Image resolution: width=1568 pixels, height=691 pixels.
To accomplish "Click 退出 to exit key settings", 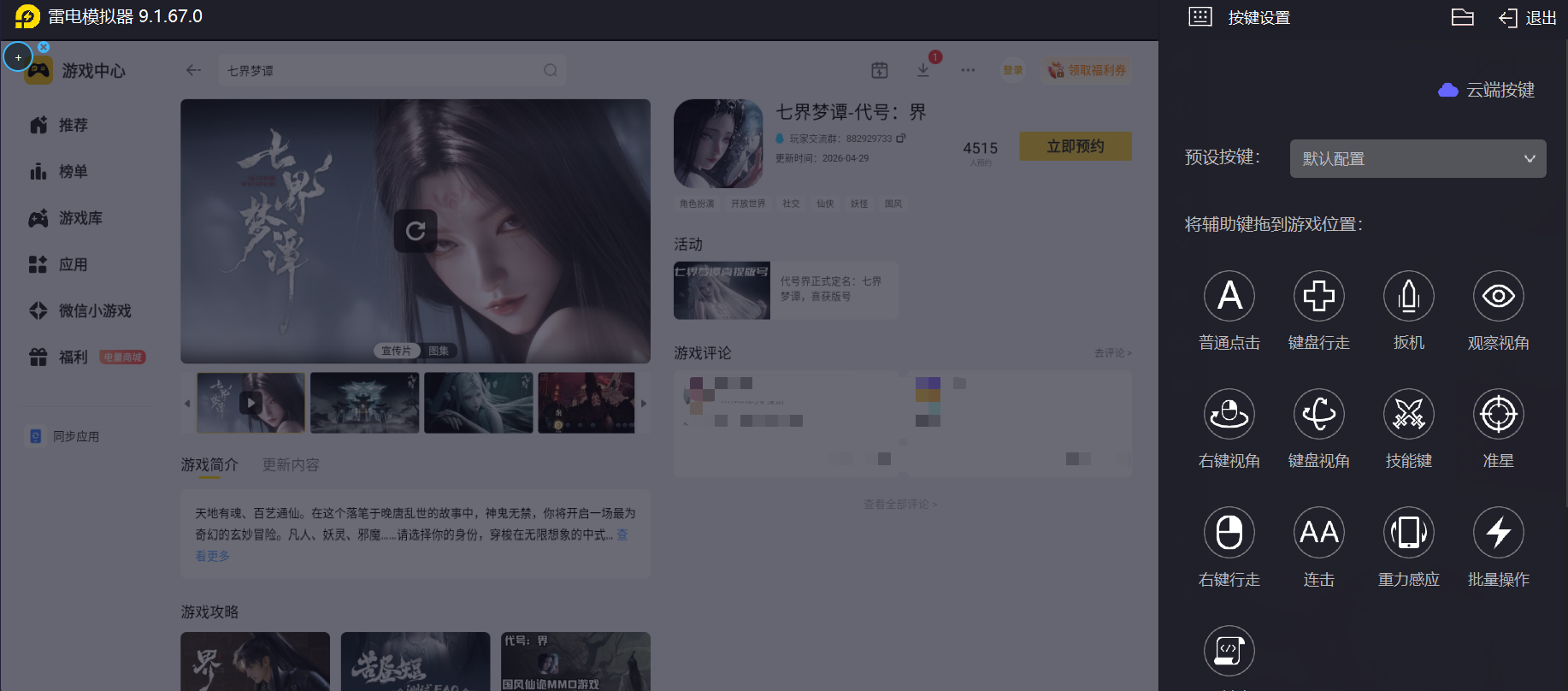I will (x=1528, y=18).
